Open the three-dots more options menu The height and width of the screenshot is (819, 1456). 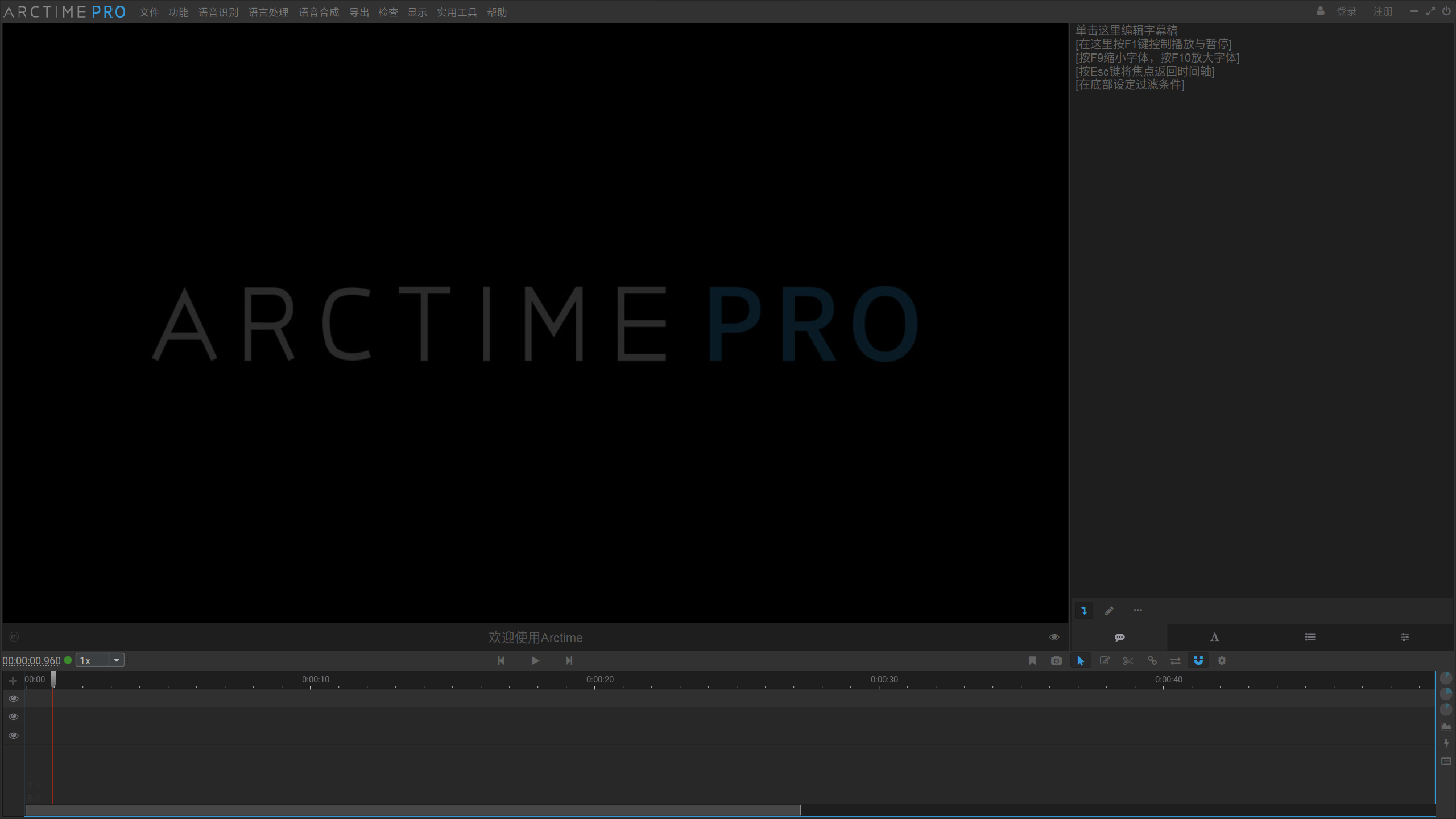point(1137,611)
